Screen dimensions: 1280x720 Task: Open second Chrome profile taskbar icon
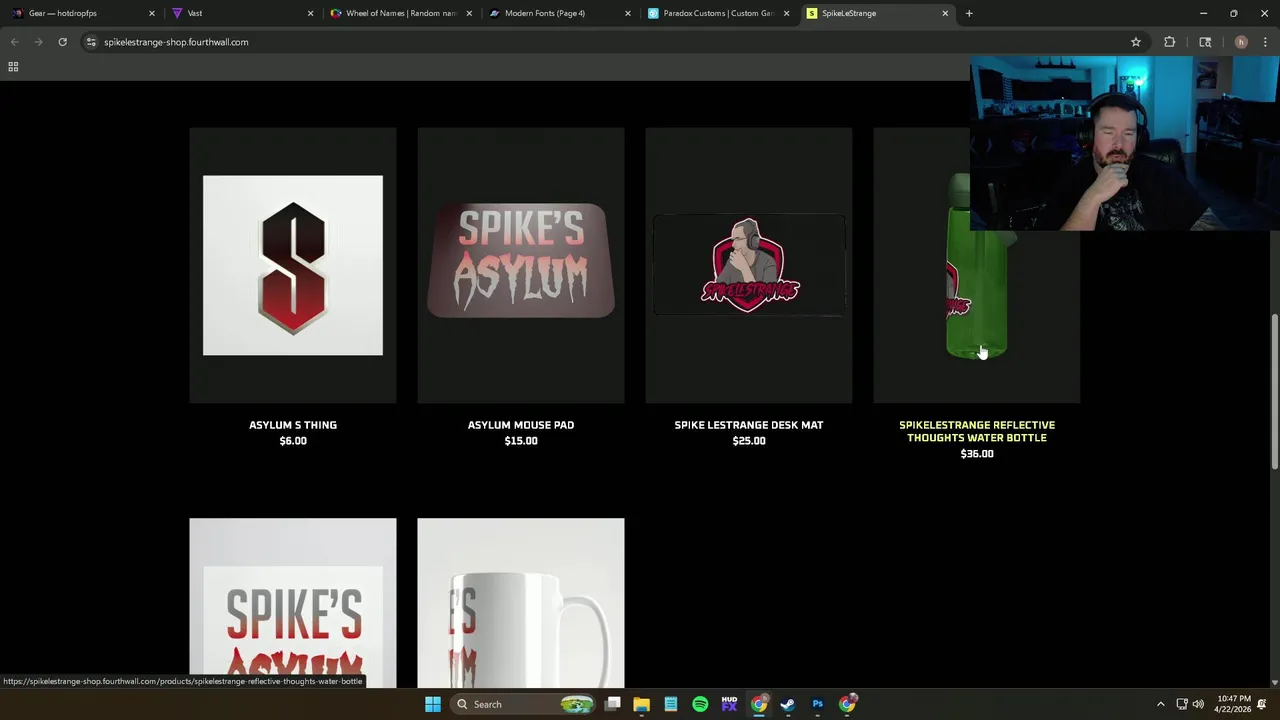tap(847, 704)
